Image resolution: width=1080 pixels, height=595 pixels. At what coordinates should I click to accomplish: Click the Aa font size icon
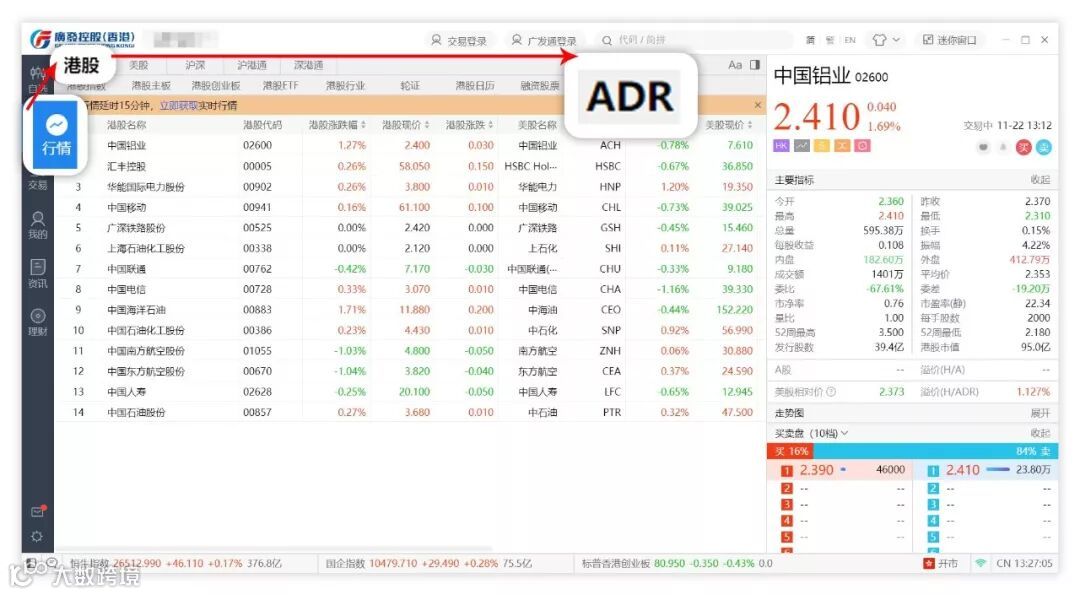coord(735,65)
